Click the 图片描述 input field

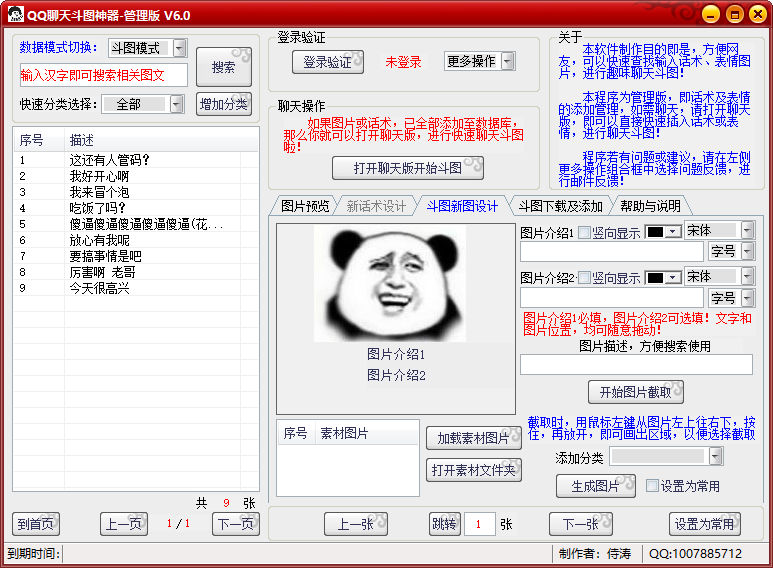click(636, 364)
